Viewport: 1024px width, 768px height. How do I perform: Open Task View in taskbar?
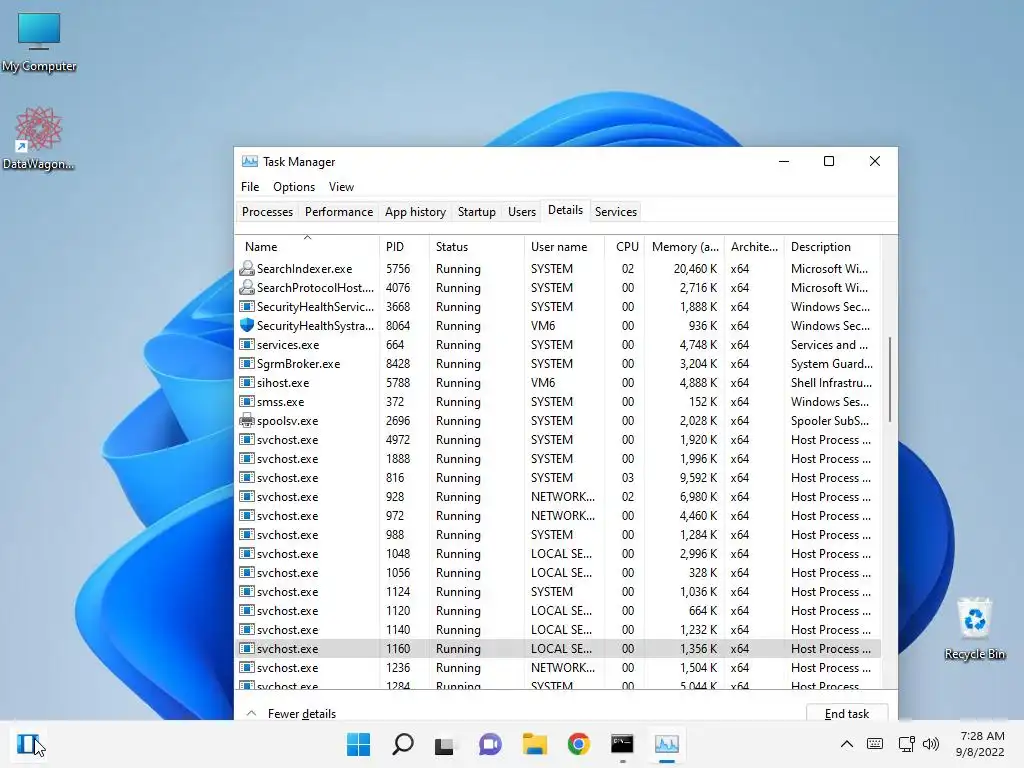click(x=445, y=744)
